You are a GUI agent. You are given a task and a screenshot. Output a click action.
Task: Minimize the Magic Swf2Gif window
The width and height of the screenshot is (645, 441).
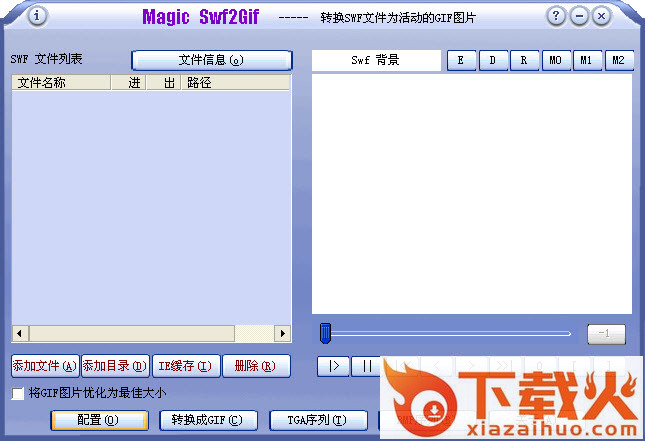coord(579,16)
